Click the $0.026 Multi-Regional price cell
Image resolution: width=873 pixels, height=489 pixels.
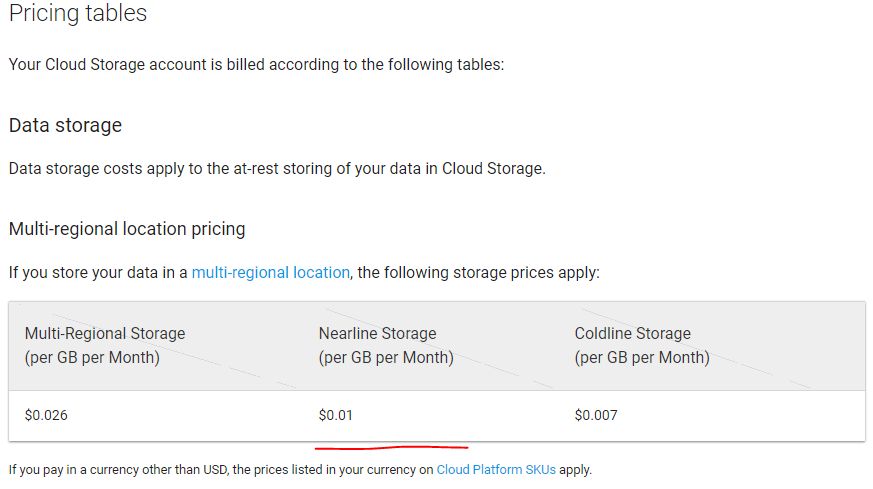46,414
